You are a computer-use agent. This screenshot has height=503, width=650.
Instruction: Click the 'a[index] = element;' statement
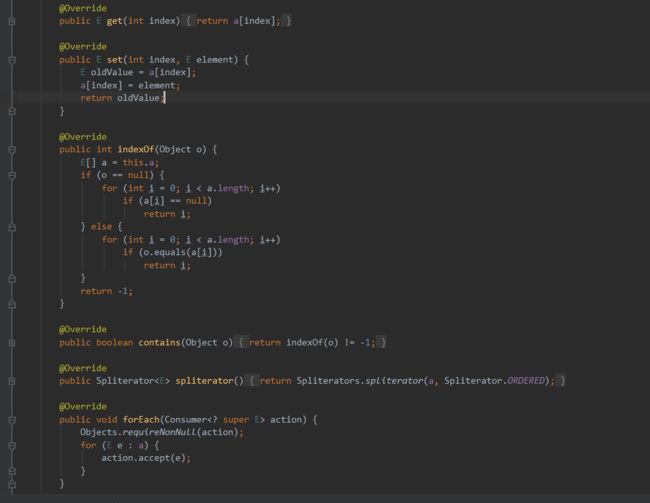(130, 85)
